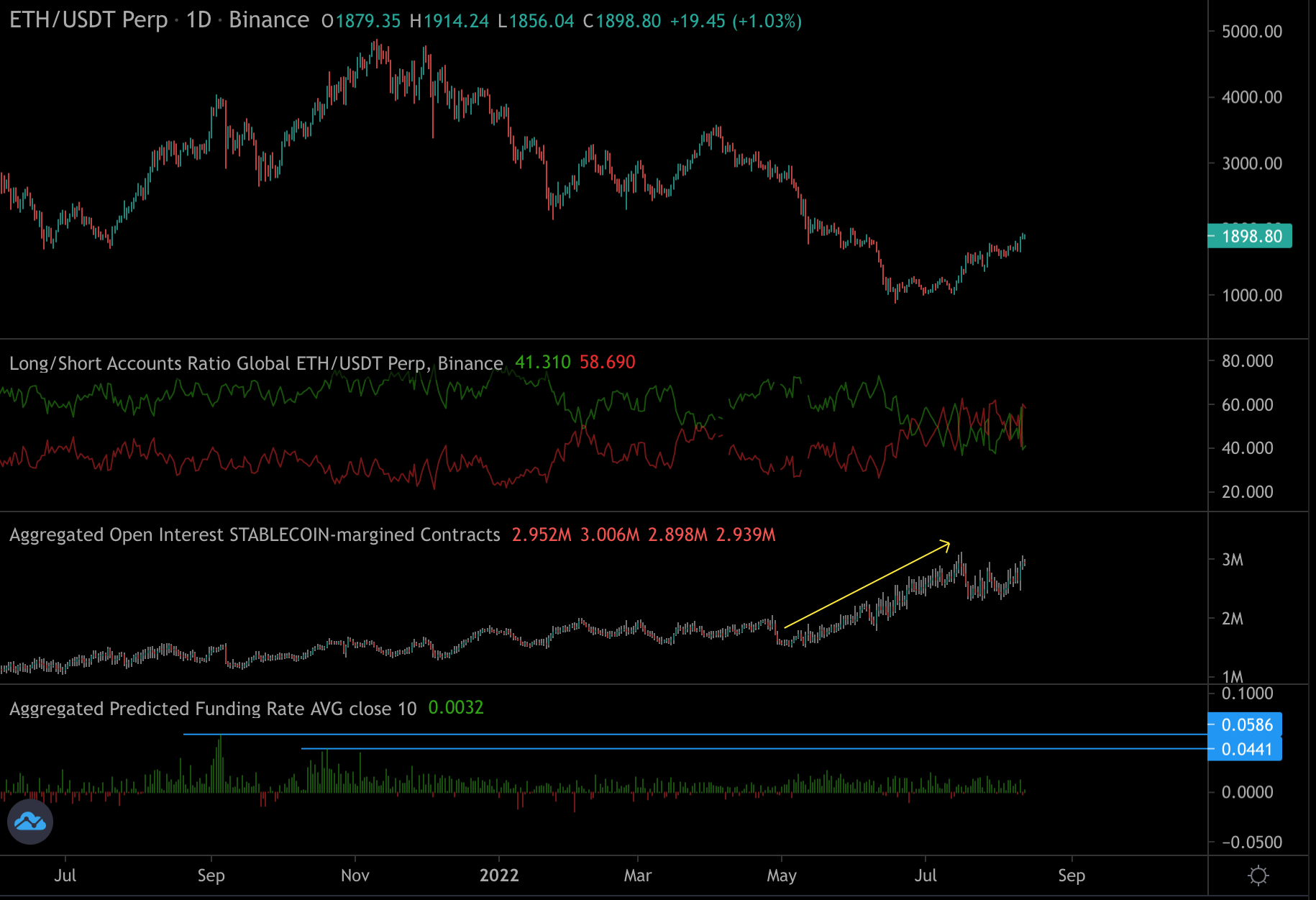Click the Nov label on time axis
Image resolution: width=1316 pixels, height=900 pixels.
point(355,876)
